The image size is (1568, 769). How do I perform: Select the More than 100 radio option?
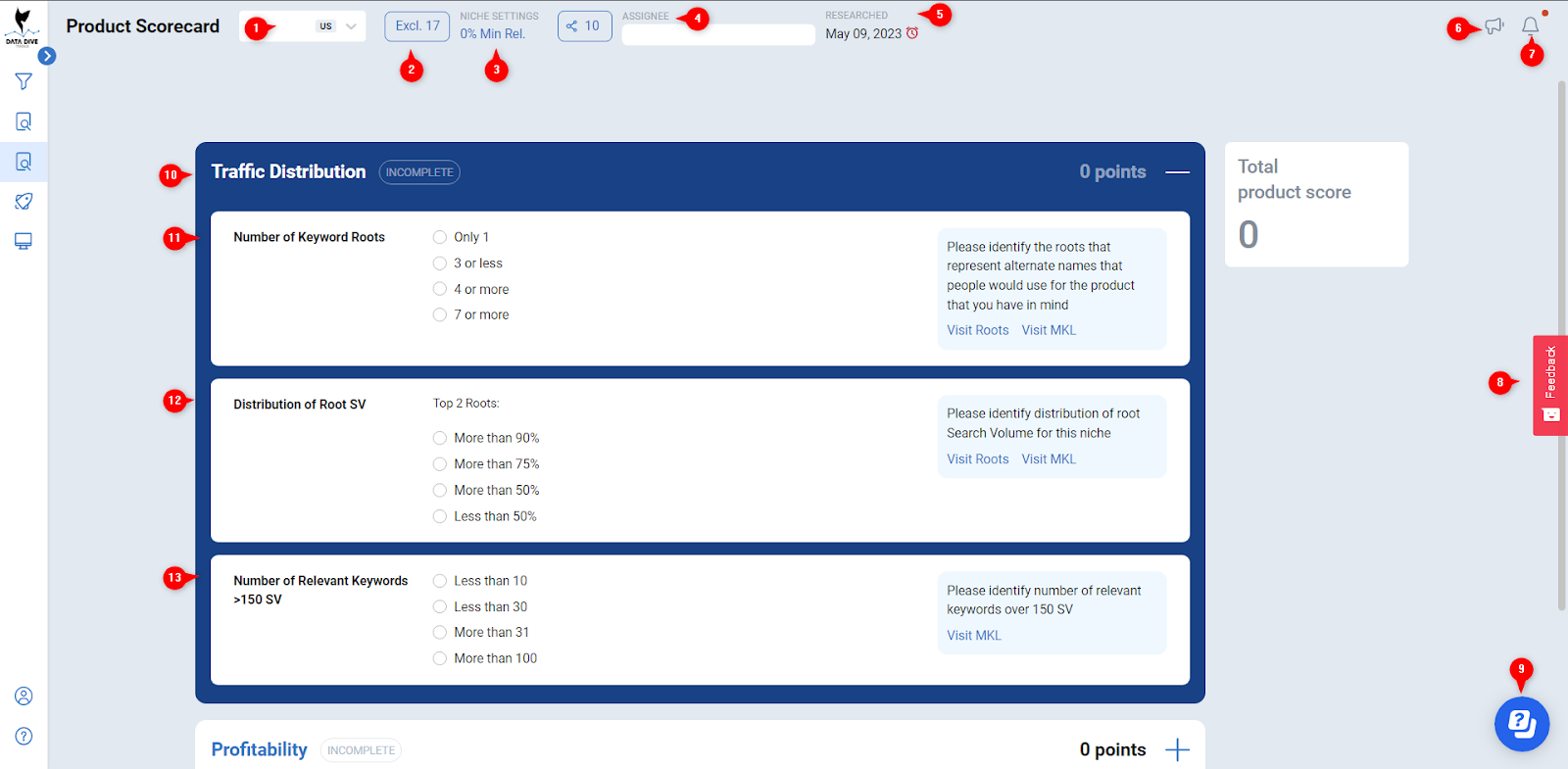tap(440, 658)
